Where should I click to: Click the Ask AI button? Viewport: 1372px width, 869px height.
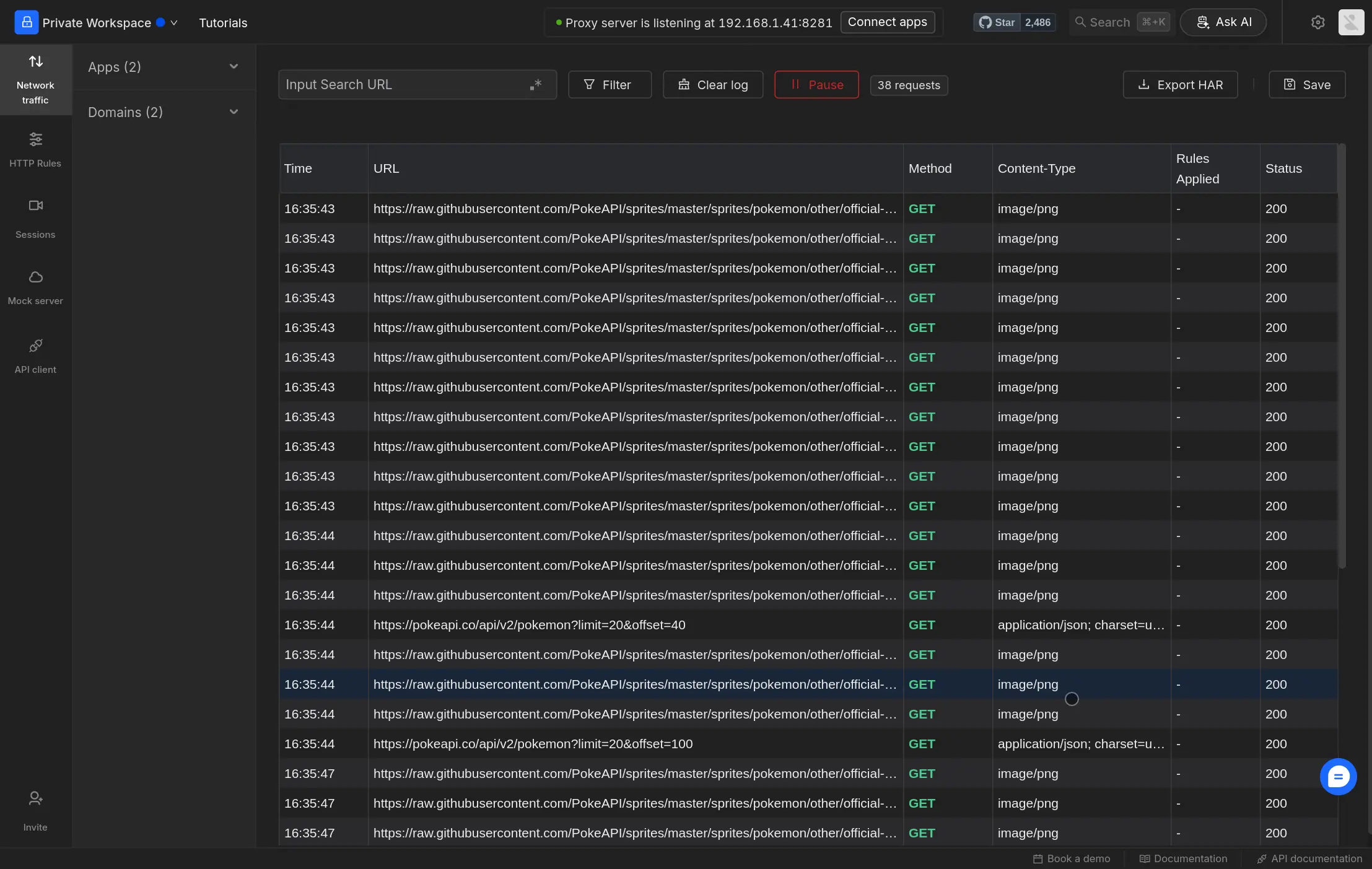click(1223, 22)
